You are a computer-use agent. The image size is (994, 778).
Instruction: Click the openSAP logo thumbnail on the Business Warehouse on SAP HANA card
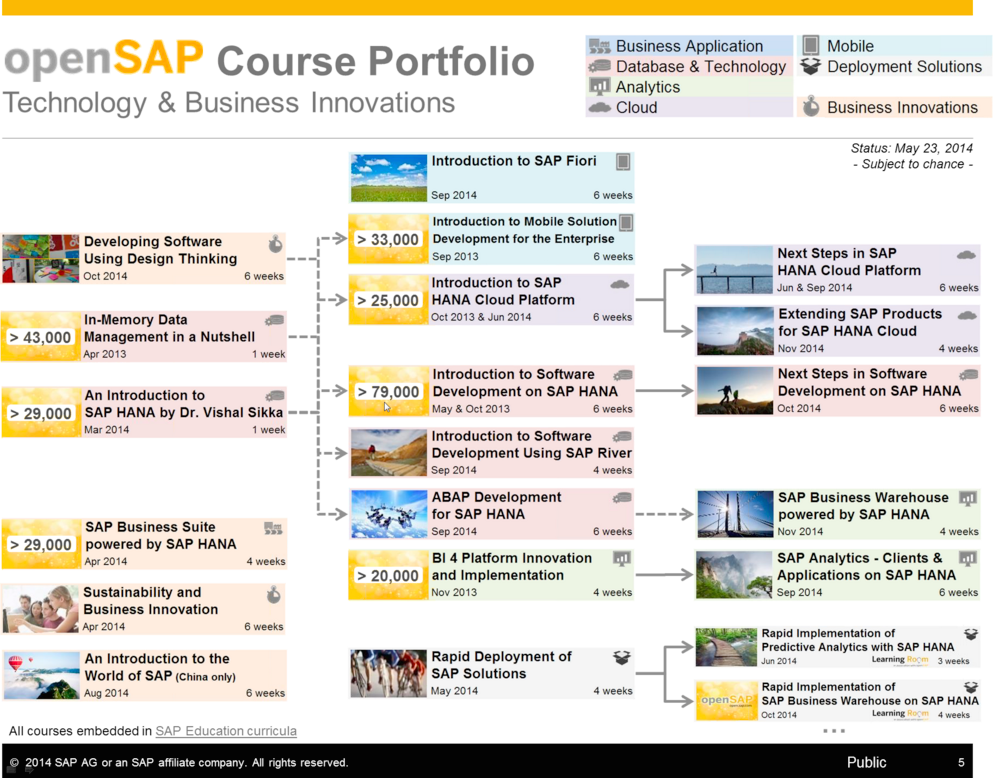726,701
